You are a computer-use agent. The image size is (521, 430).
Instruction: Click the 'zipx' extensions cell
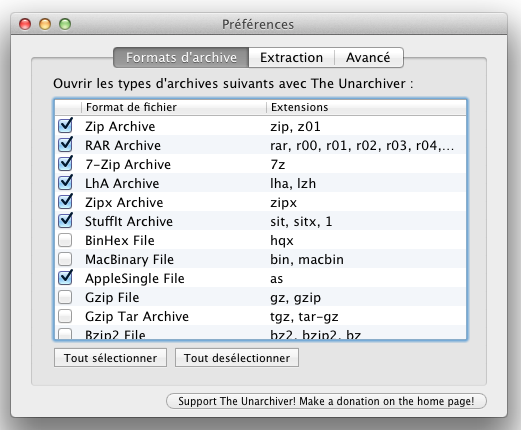283,203
